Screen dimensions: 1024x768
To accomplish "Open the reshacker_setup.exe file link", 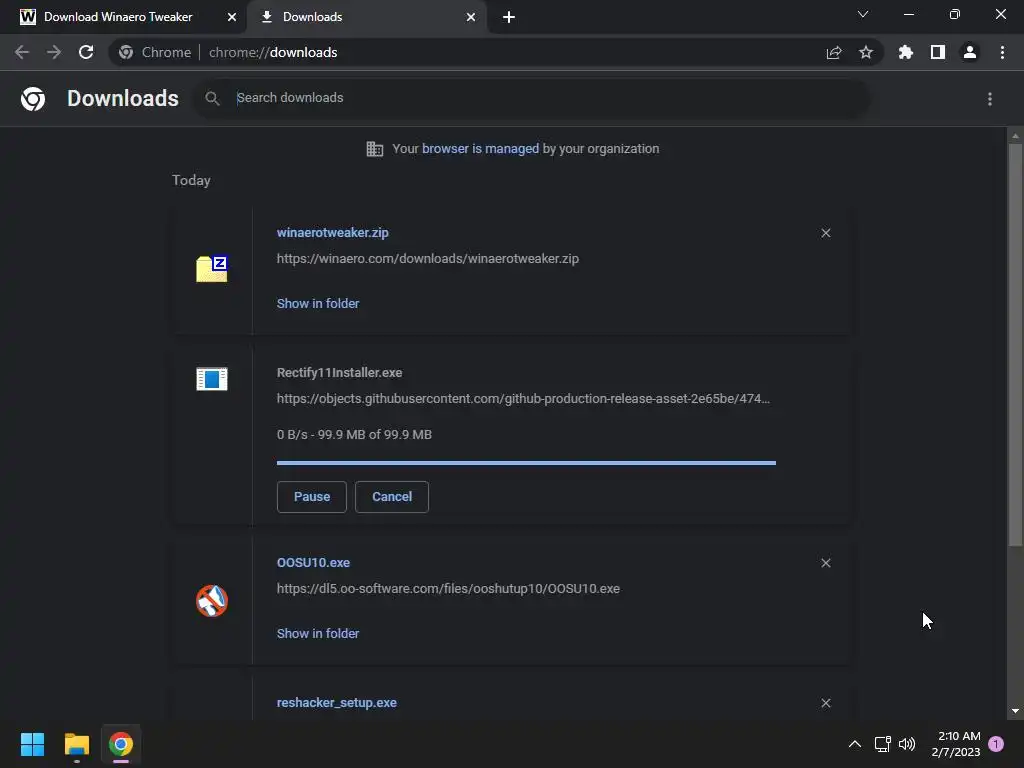I will click(336, 703).
